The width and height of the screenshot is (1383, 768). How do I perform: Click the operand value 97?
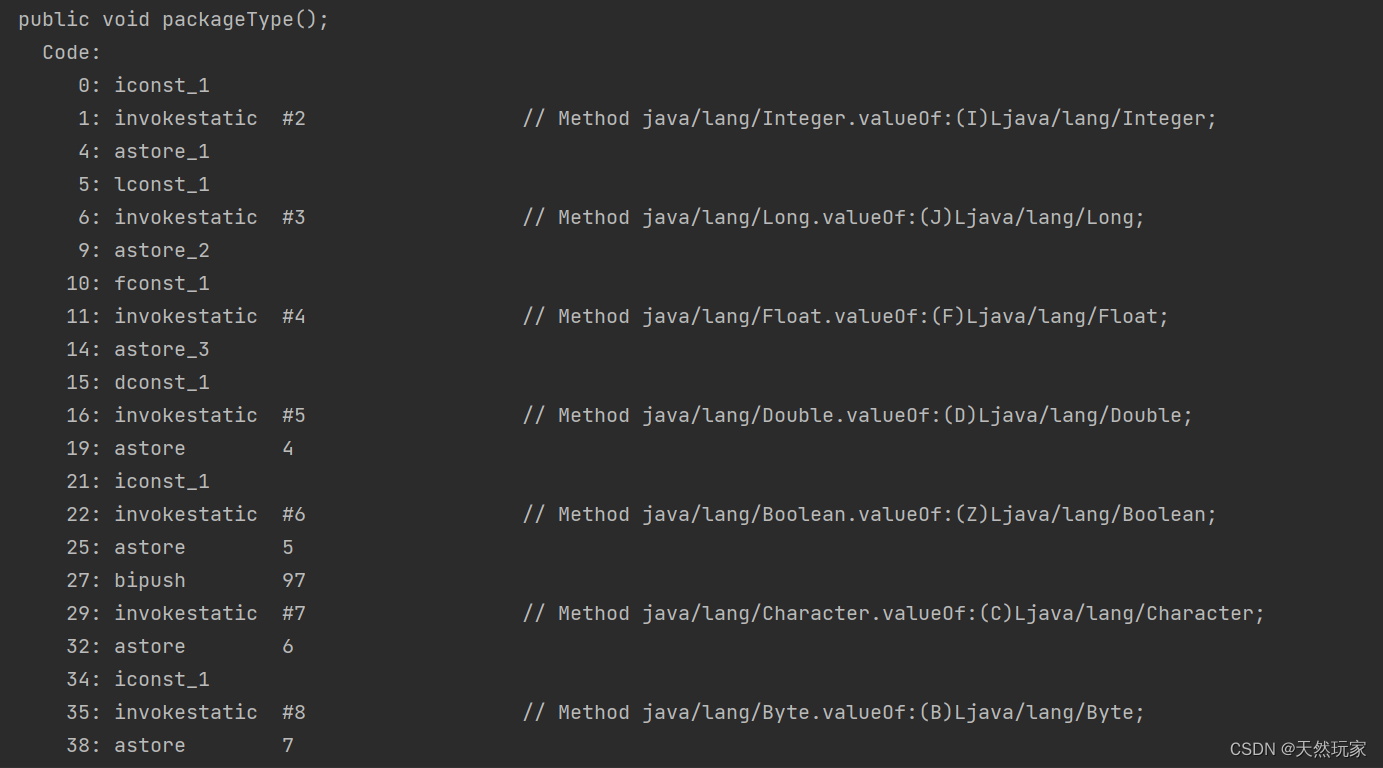pos(294,581)
